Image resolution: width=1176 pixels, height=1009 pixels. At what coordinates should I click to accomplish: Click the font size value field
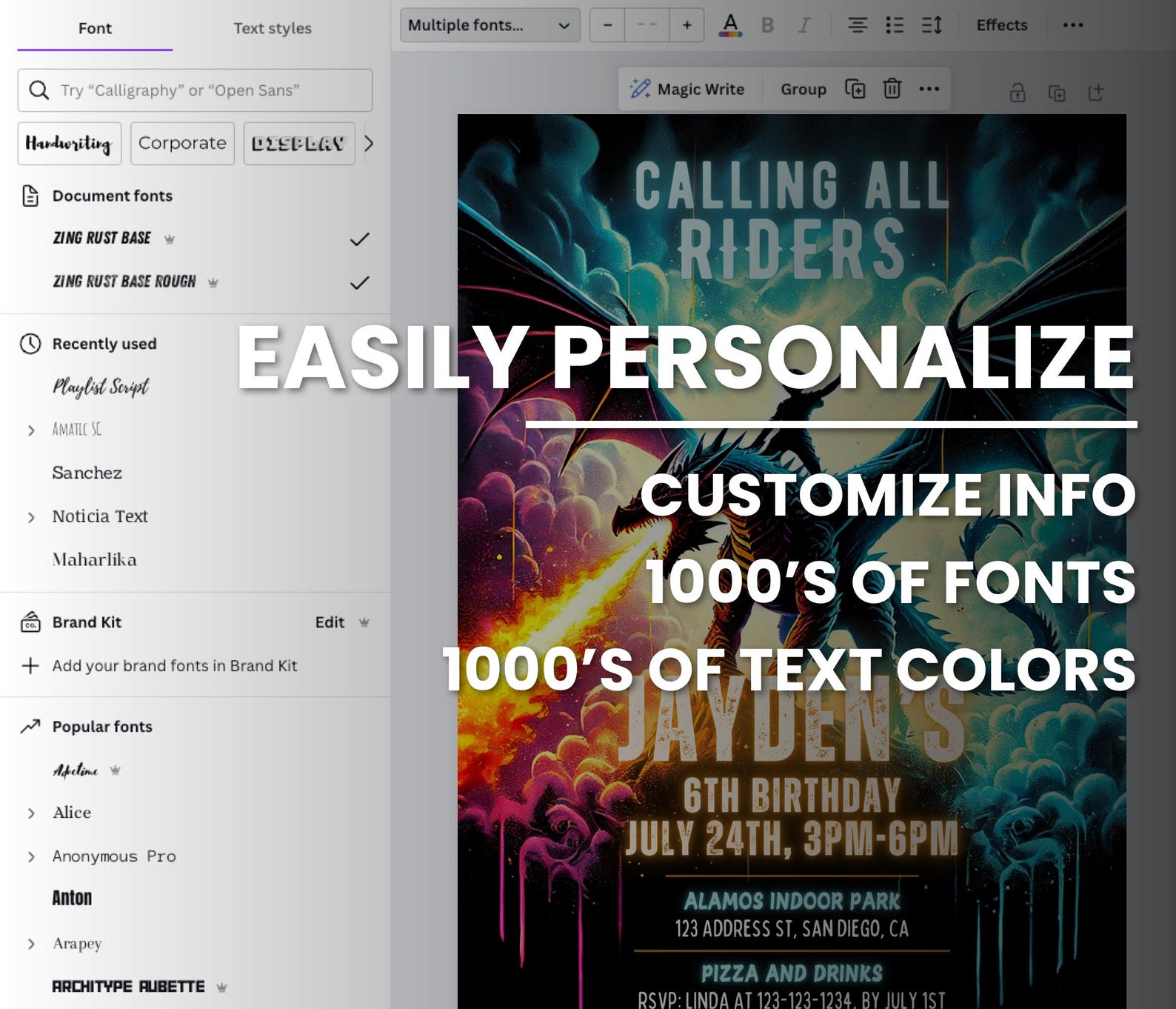tap(647, 25)
